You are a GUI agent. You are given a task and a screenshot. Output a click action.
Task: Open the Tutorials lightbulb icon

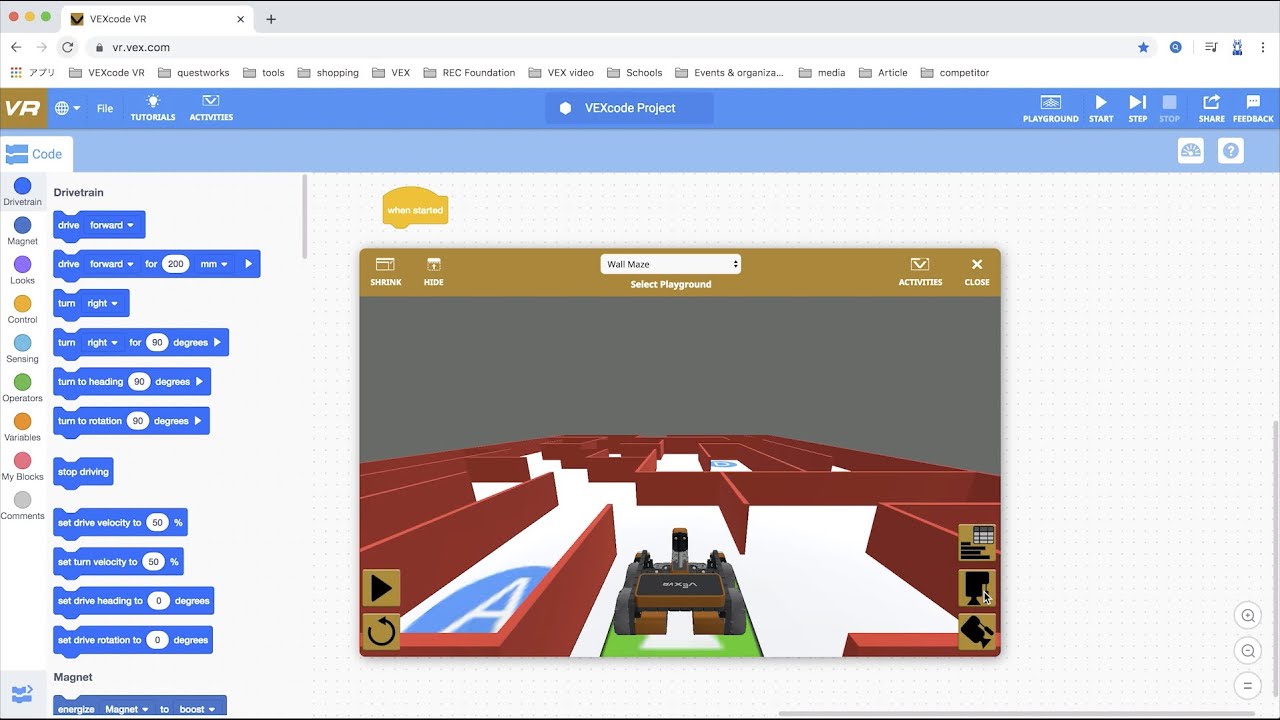(152, 107)
